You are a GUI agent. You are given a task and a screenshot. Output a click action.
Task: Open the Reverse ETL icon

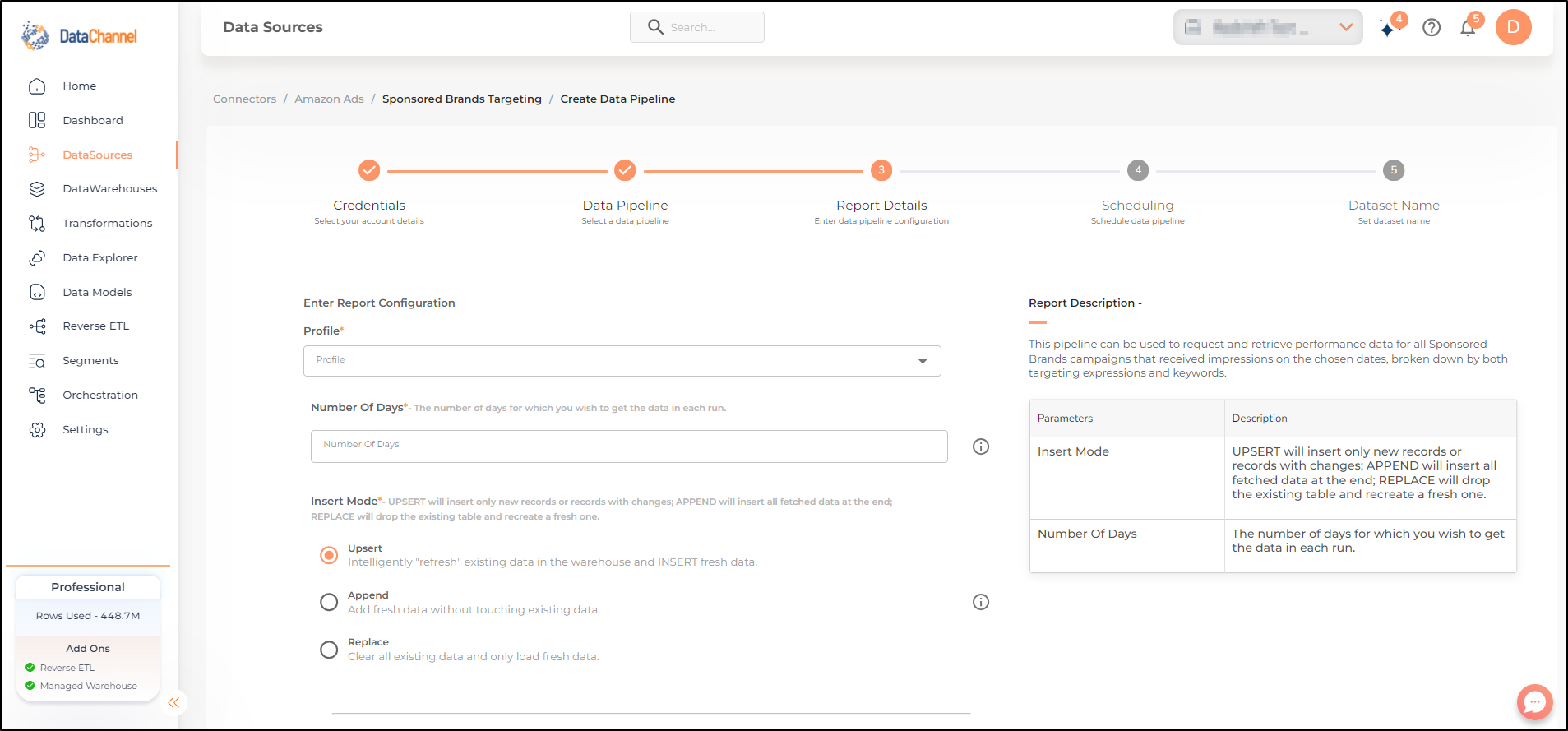[37, 326]
